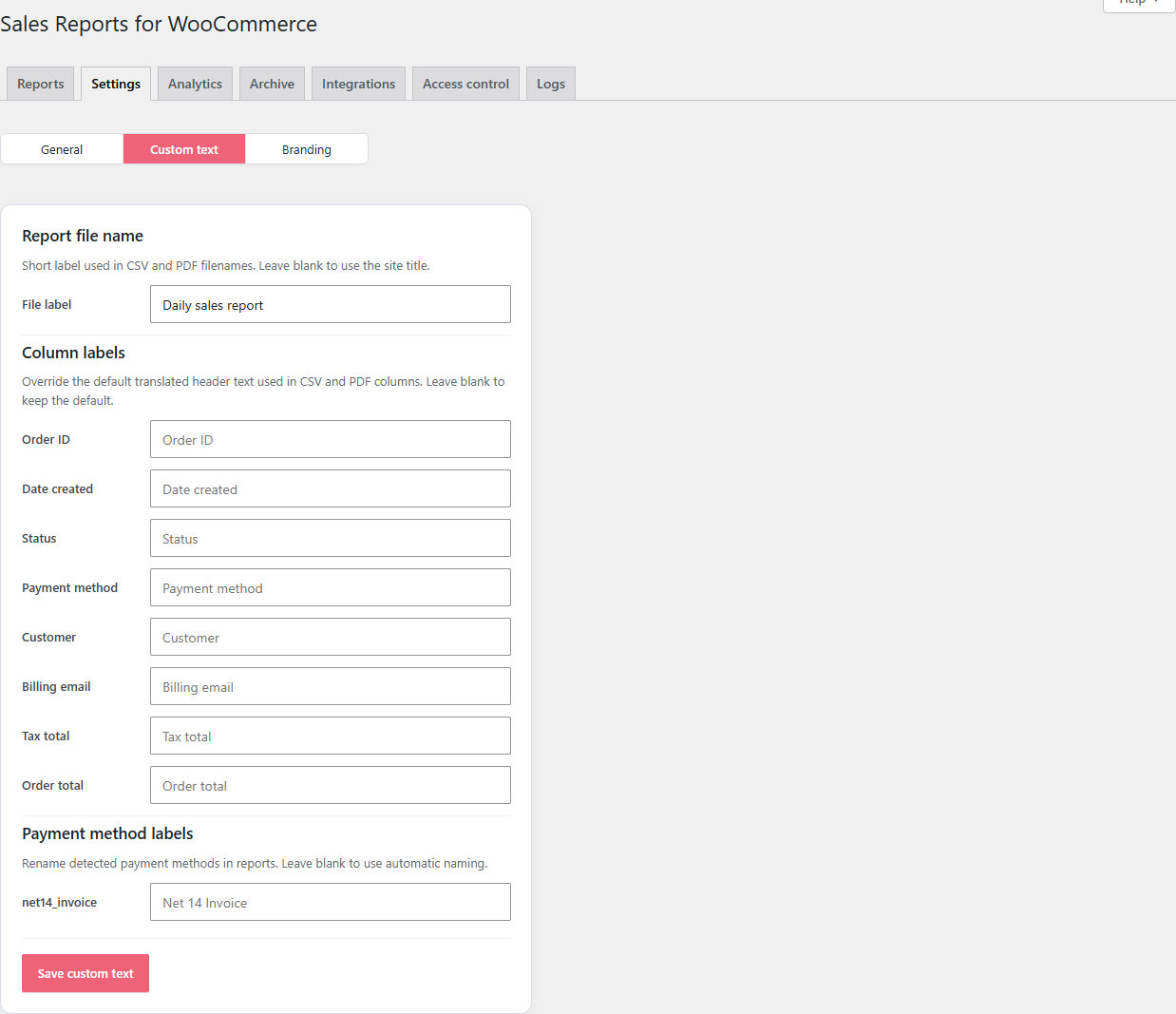The width and height of the screenshot is (1176, 1014).
Task: Open the Branding sub-tab
Action: (307, 149)
